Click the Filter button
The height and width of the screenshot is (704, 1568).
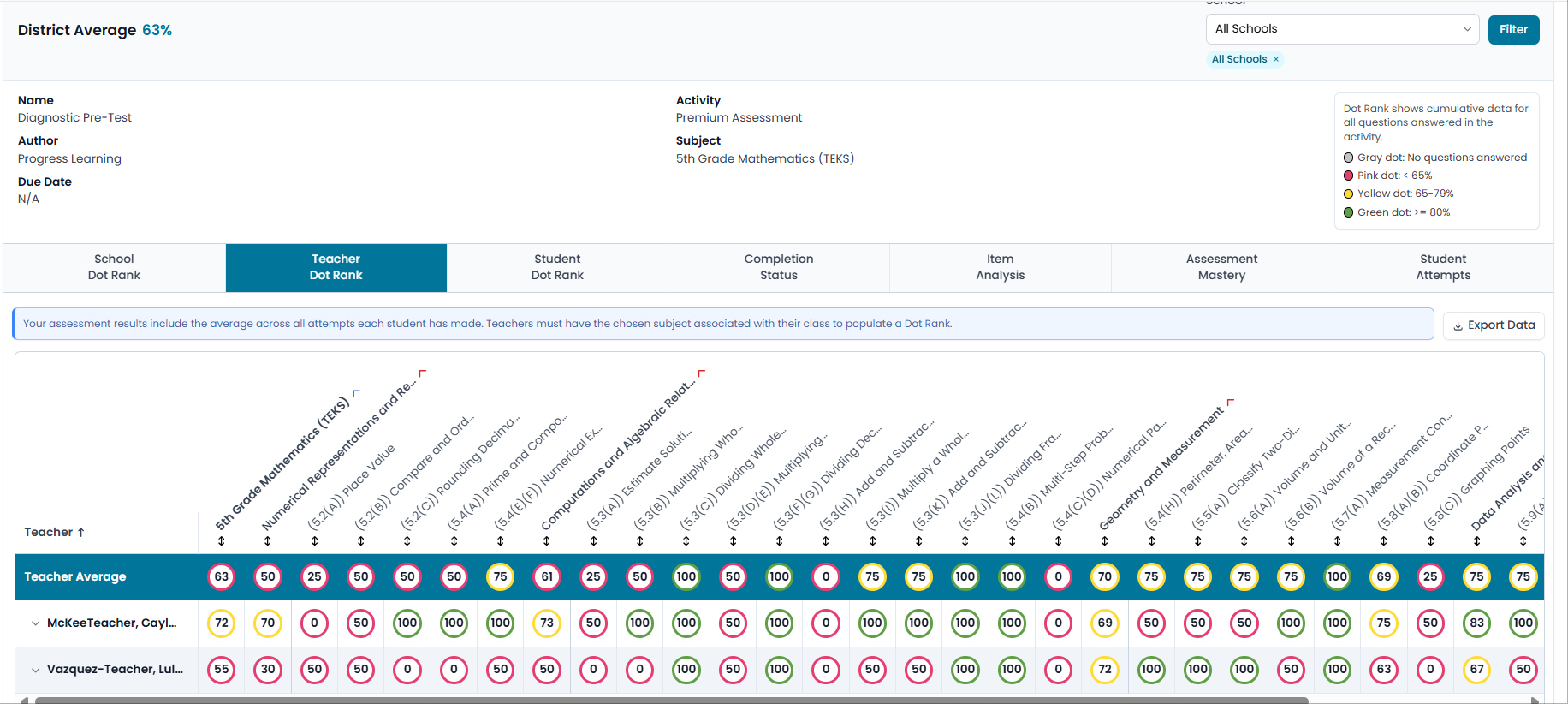(x=1513, y=30)
